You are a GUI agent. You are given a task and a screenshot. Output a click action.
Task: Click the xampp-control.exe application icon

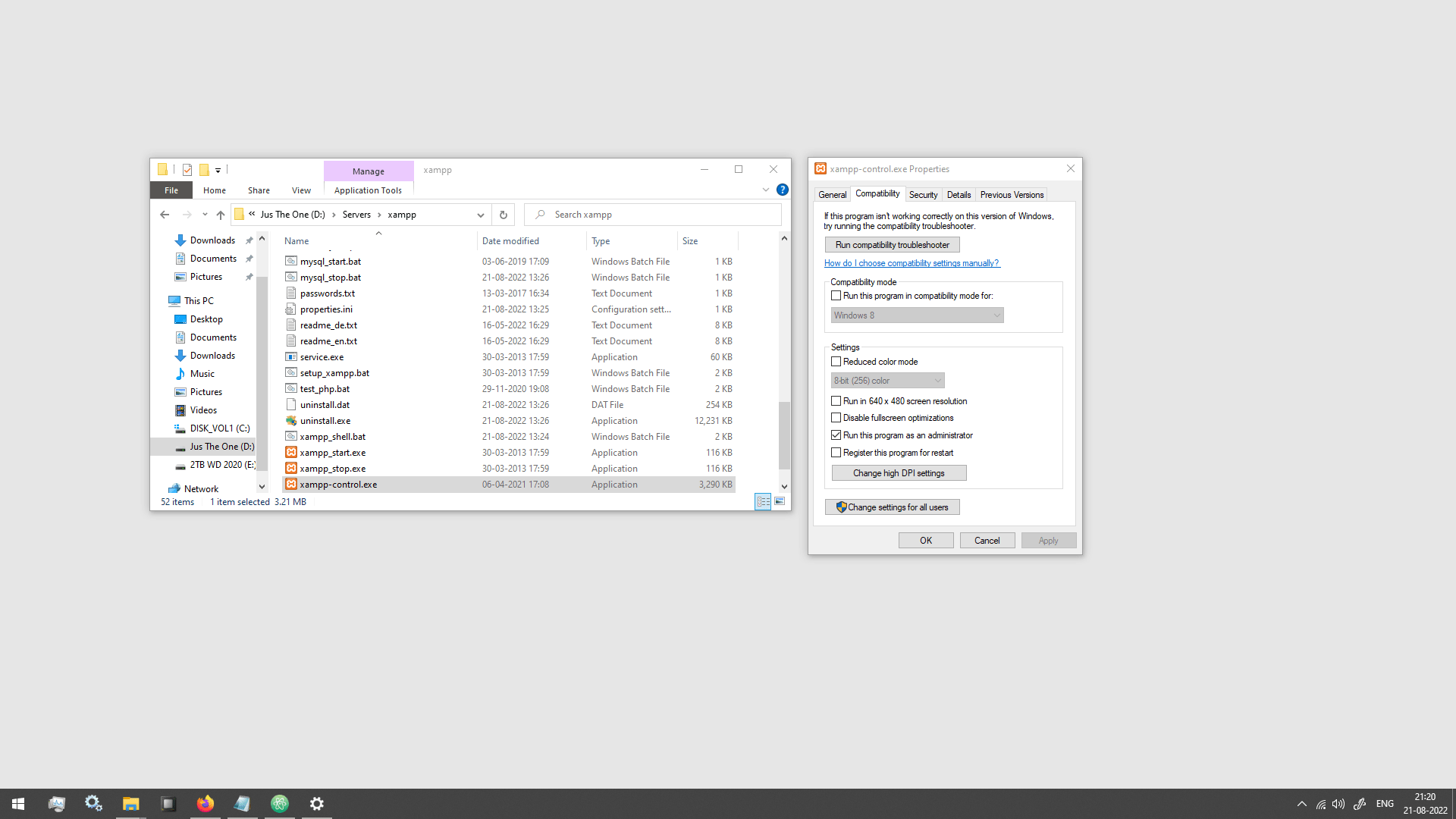(291, 484)
